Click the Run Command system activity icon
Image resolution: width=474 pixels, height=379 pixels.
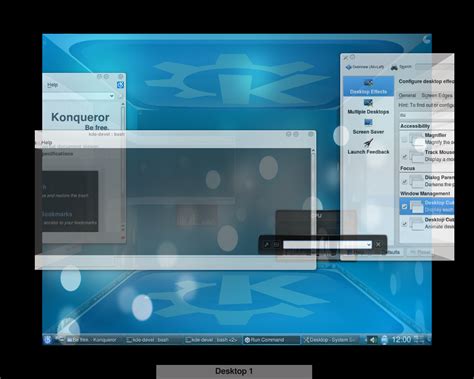276,245
